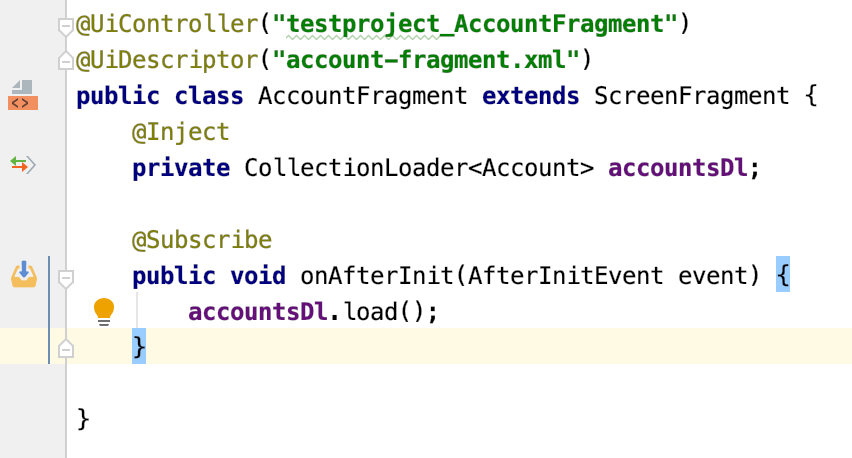Collapse the fold marker on the @UiController line
The width and height of the screenshot is (852, 458).
tap(66, 25)
